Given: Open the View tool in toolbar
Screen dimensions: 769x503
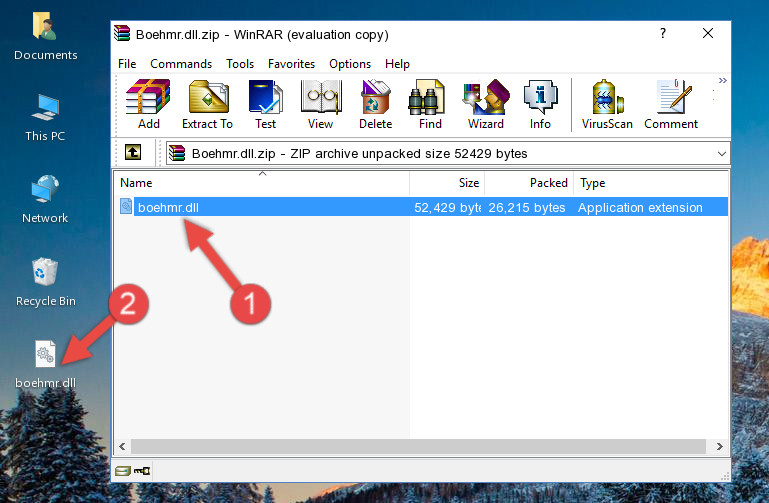Looking at the screenshot, I should (321, 104).
